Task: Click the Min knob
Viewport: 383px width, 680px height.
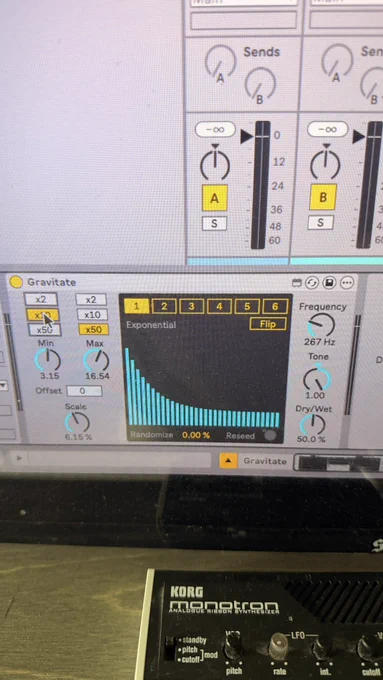Action: click(47, 360)
